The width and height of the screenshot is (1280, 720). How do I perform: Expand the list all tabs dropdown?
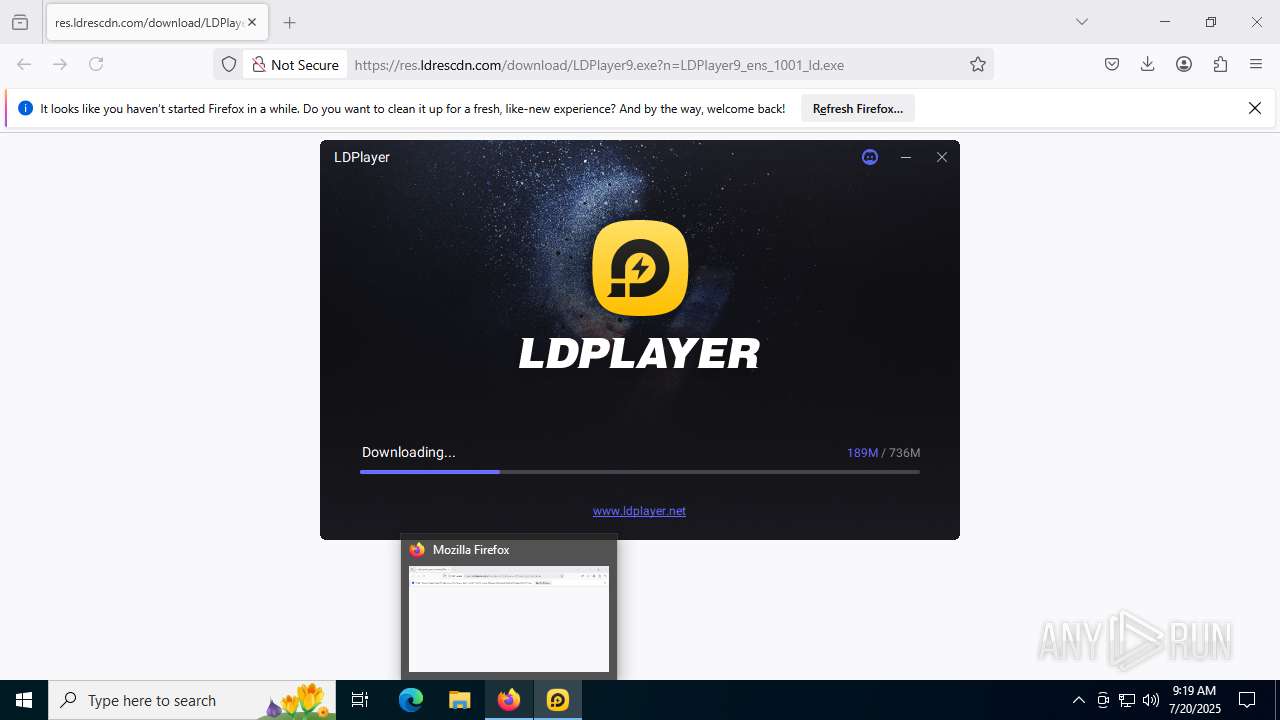(x=1082, y=22)
